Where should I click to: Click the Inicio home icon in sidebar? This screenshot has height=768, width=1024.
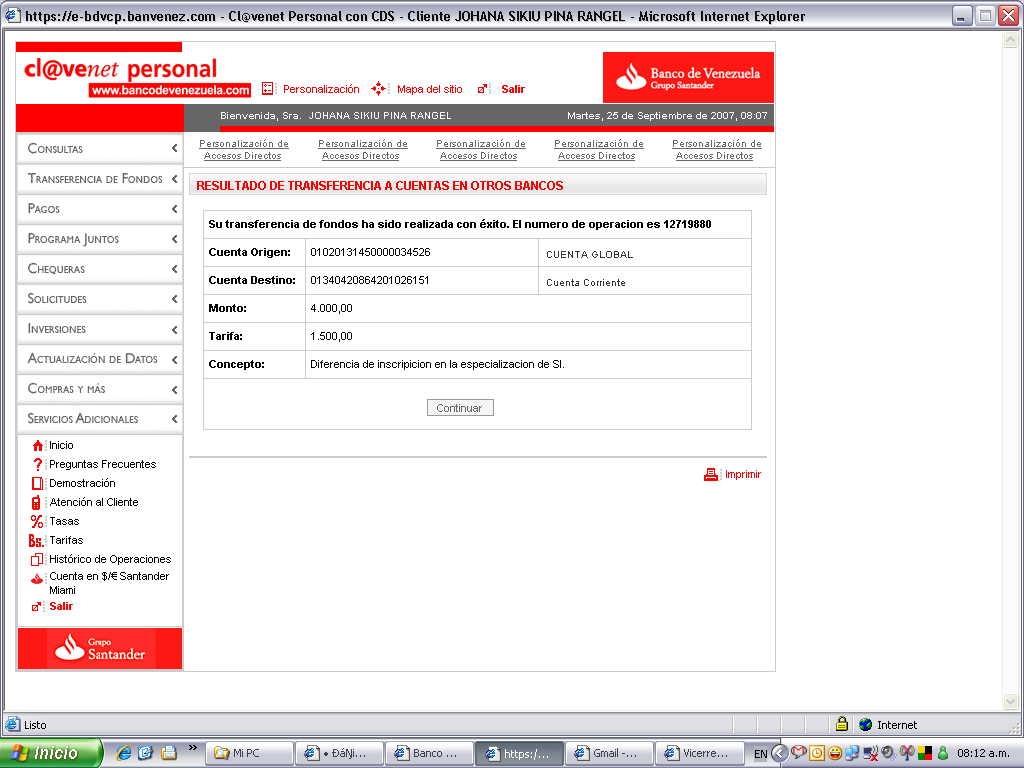point(38,445)
